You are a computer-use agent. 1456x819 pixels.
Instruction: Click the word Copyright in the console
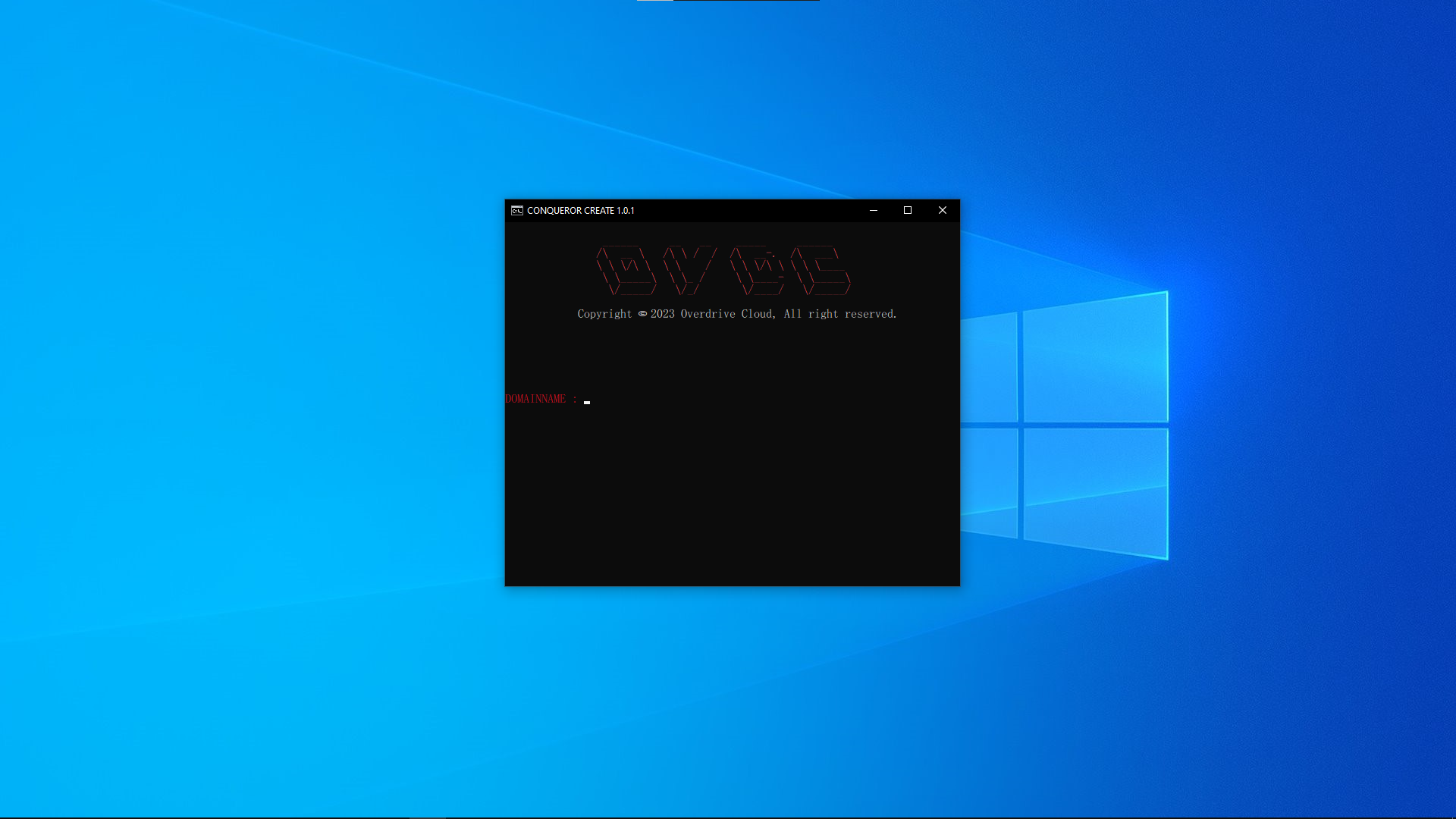coord(604,314)
